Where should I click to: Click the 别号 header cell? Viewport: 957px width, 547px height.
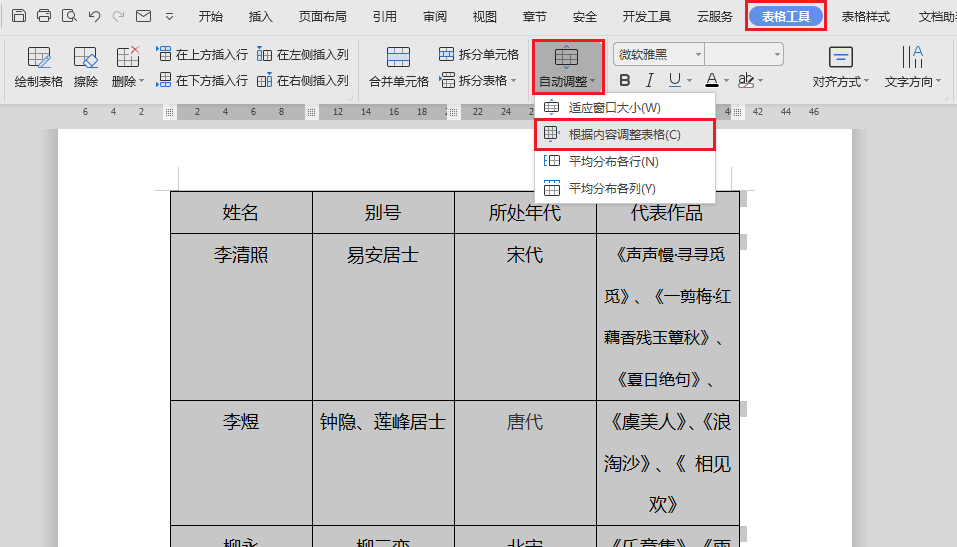pyautogui.click(x=383, y=212)
